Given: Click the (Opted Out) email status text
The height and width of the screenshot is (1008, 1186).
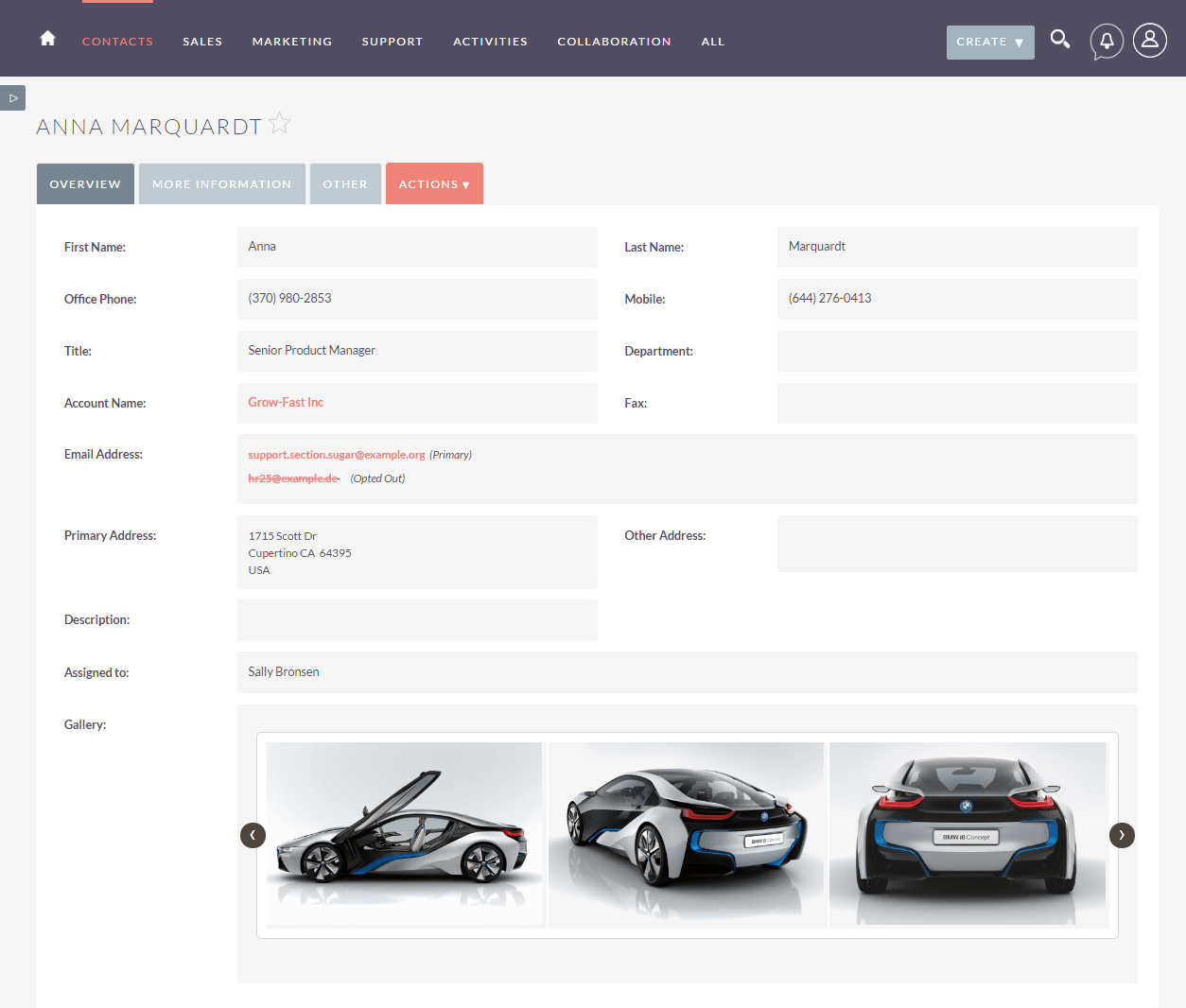Looking at the screenshot, I should pyautogui.click(x=377, y=478).
